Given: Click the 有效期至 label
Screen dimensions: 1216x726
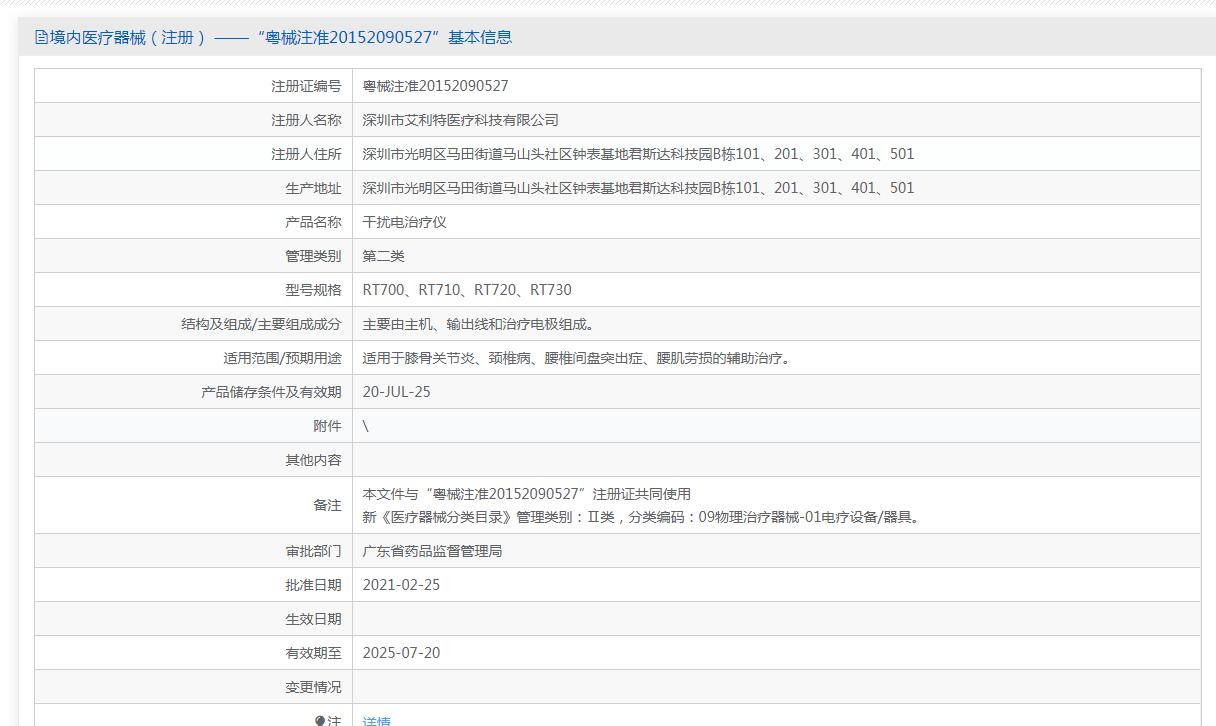Looking at the screenshot, I should pyautogui.click(x=313, y=653).
